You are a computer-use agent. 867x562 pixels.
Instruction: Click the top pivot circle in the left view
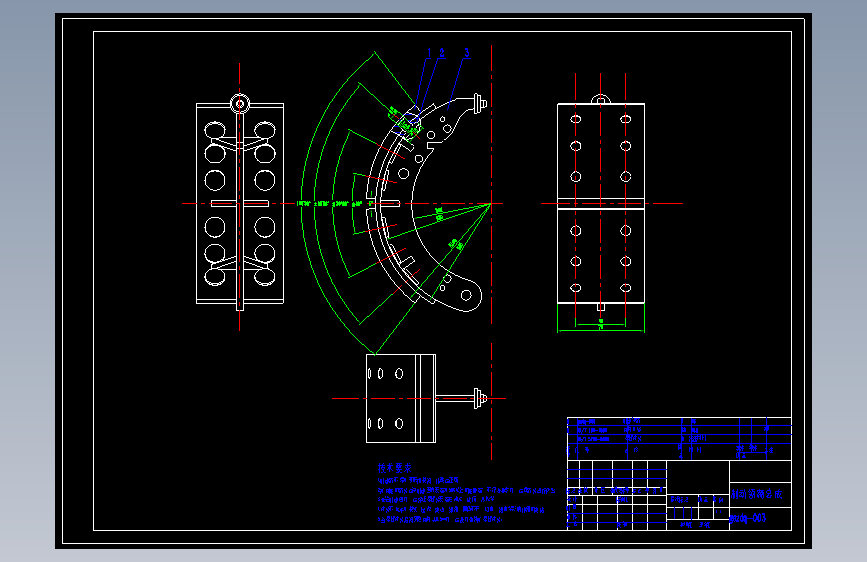(x=239, y=103)
